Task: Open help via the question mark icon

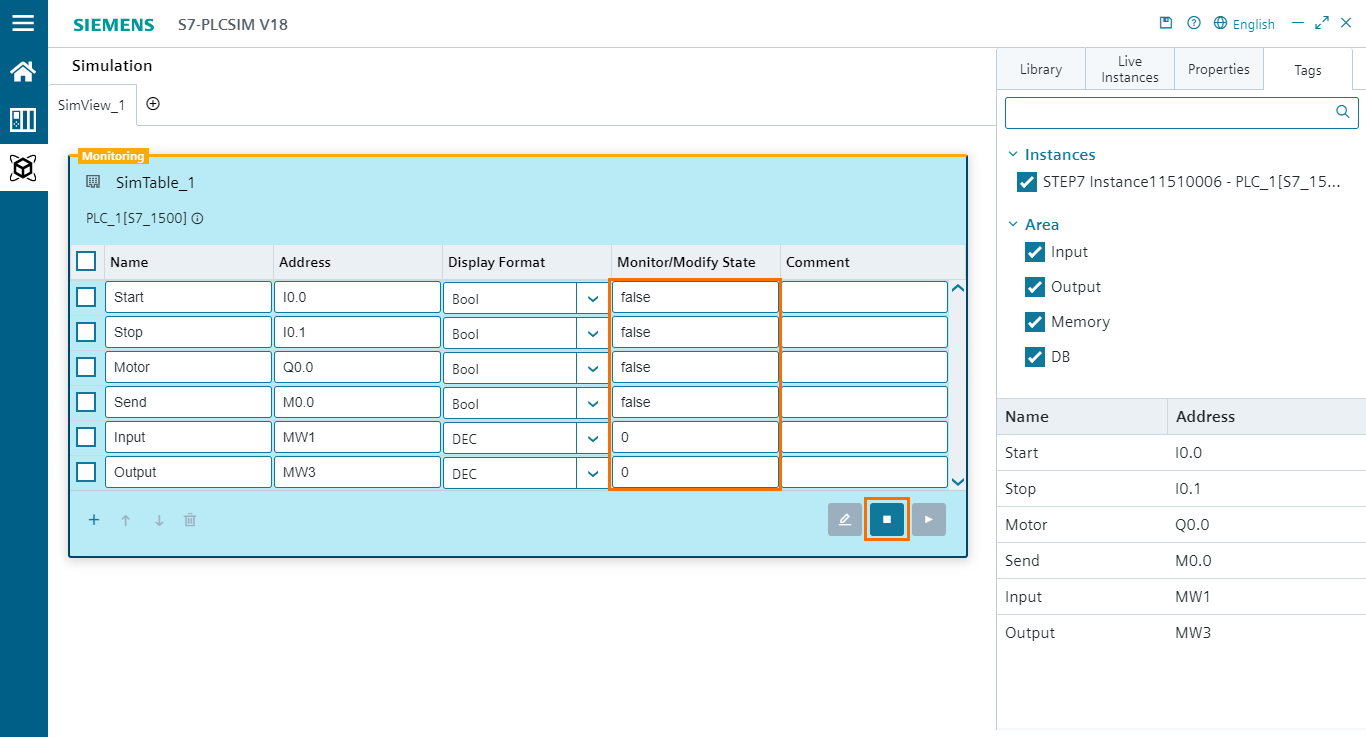Action: coord(1193,22)
